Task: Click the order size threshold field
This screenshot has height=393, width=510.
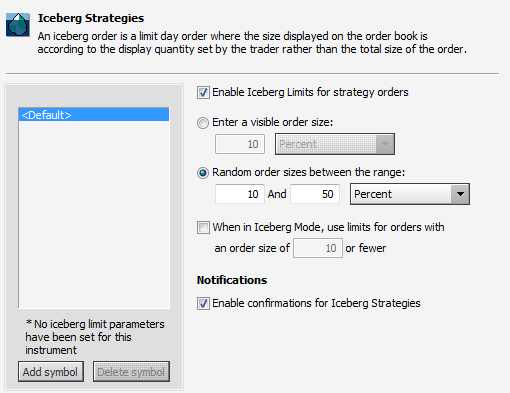Action: (x=318, y=248)
